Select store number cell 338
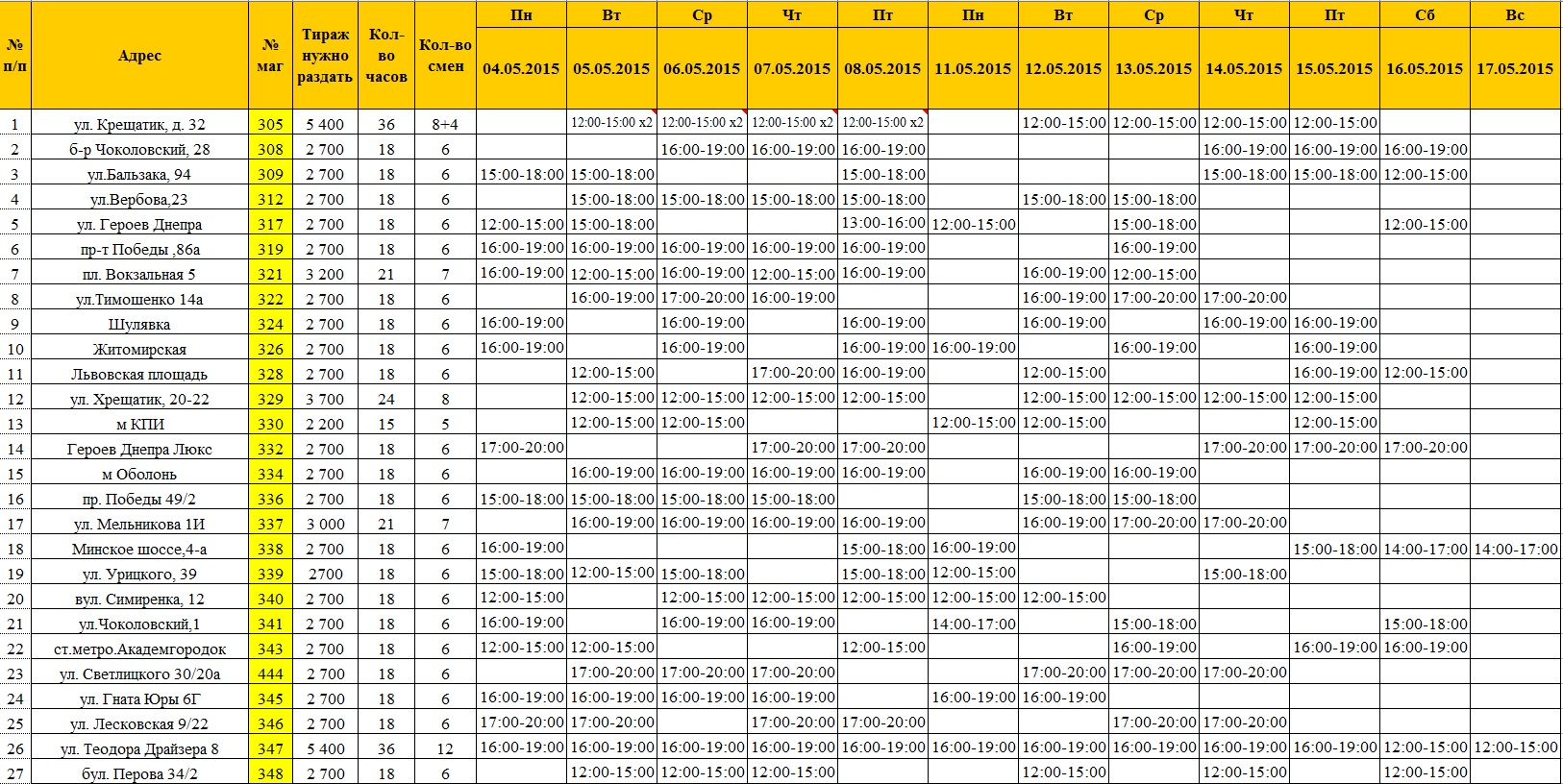The height and width of the screenshot is (784, 1563). [x=270, y=549]
